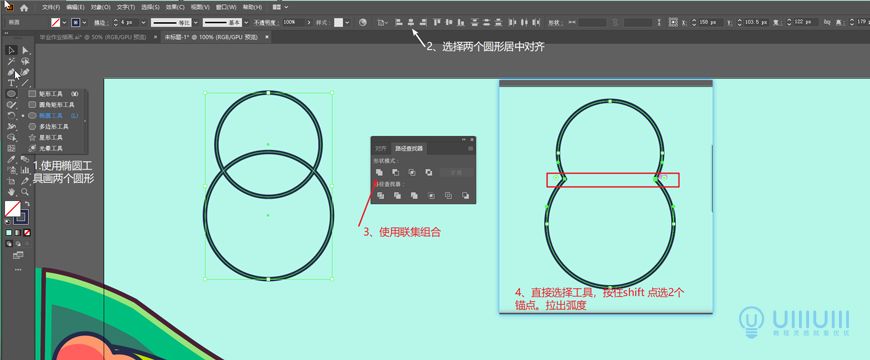Open the 文件(F) menu
Image resolution: width=870 pixels, height=360 pixels.
(x=51, y=8)
